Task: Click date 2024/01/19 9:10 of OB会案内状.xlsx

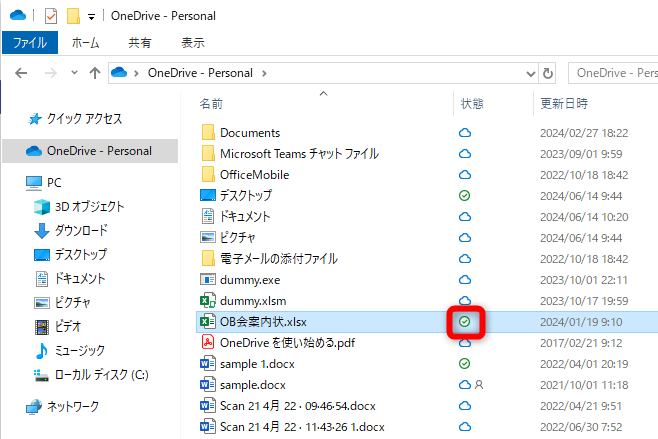Action: [x=581, y=322]
